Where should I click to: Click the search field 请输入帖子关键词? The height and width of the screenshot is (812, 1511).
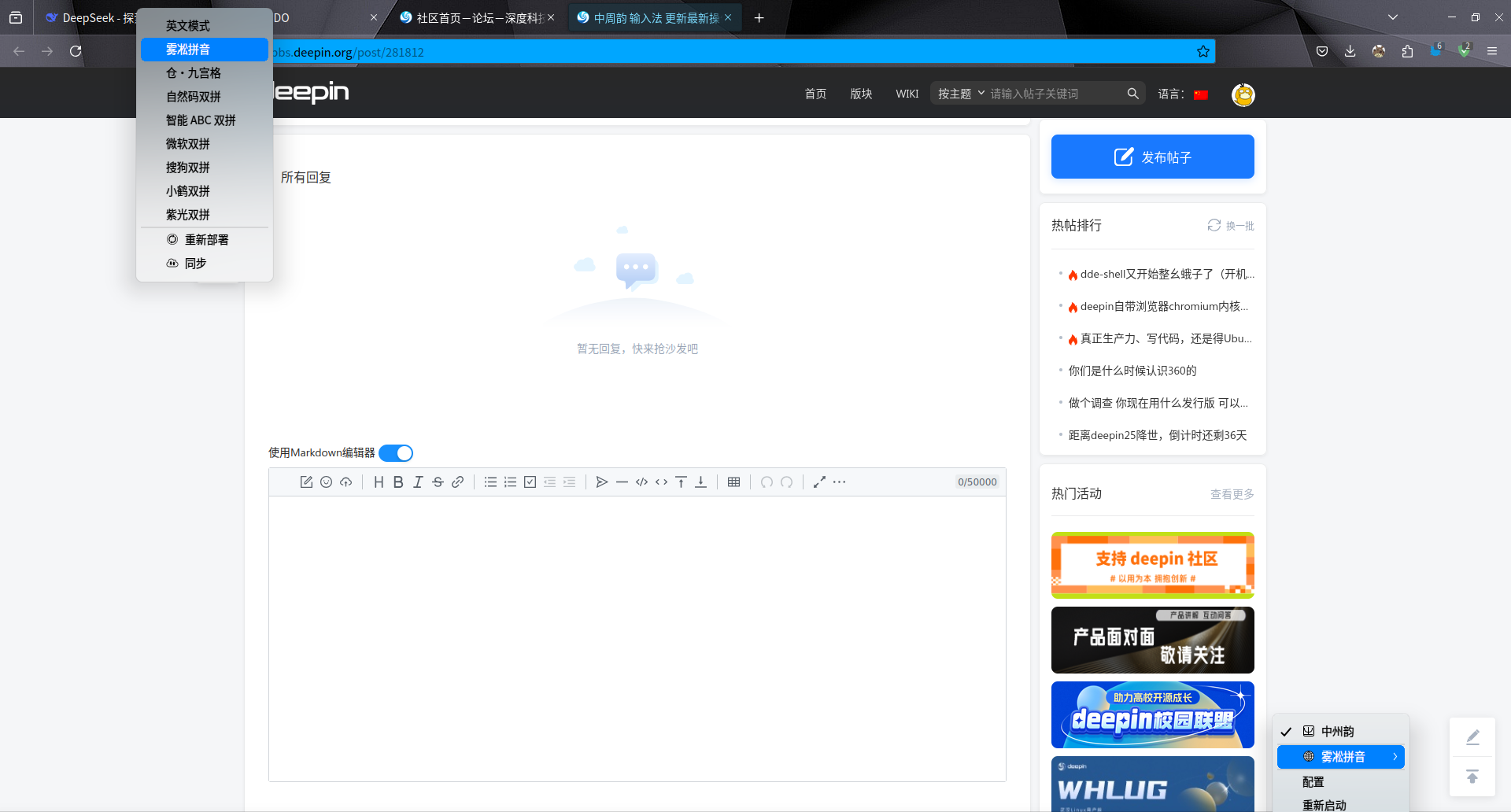[x=1055, y=94]
